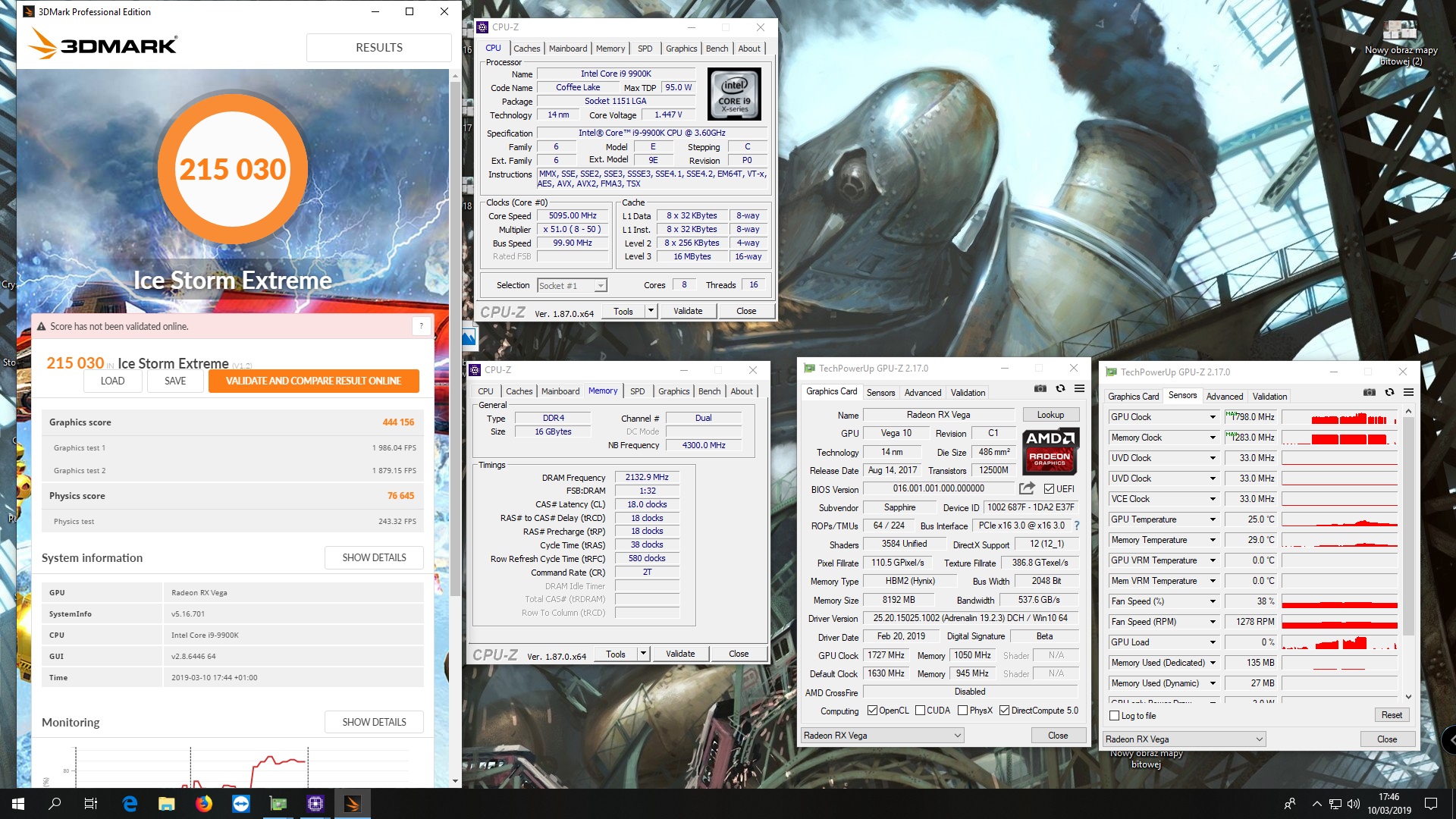Click camera icon in GPU-Z Sensors window
This screenshot has height=819, width=1456.
pyautogui.click(x=1370, y=393)
